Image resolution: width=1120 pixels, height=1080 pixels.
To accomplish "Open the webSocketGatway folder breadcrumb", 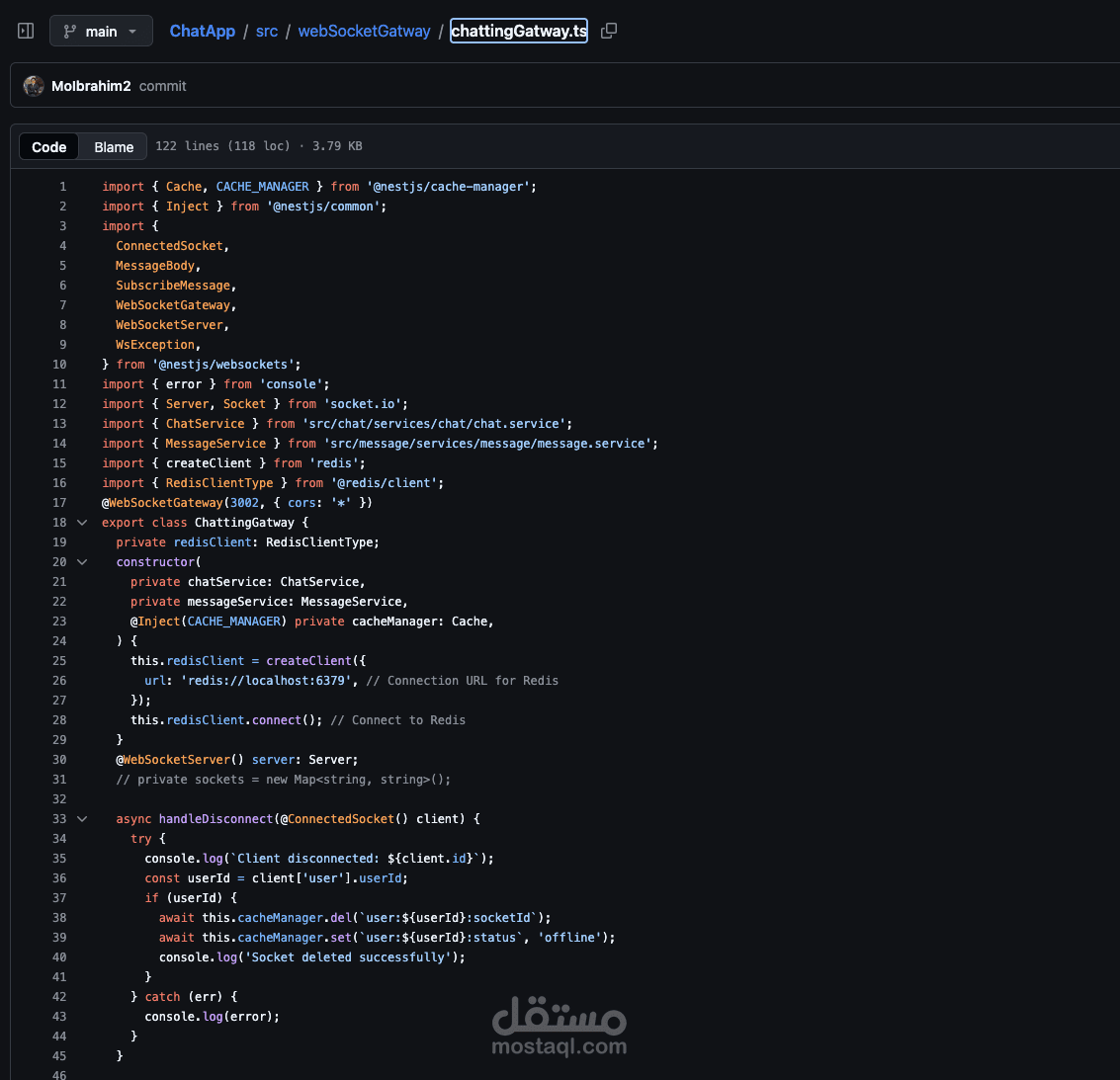I will tap(365, 31).
